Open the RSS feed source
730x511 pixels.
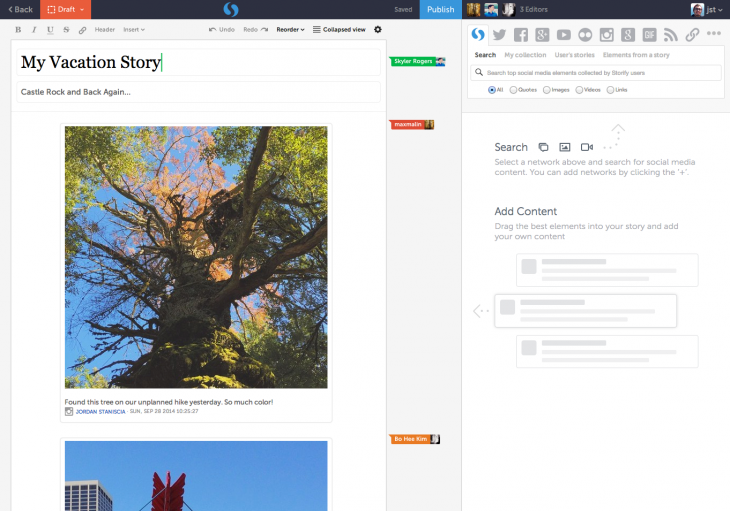[x=670, y=34]
